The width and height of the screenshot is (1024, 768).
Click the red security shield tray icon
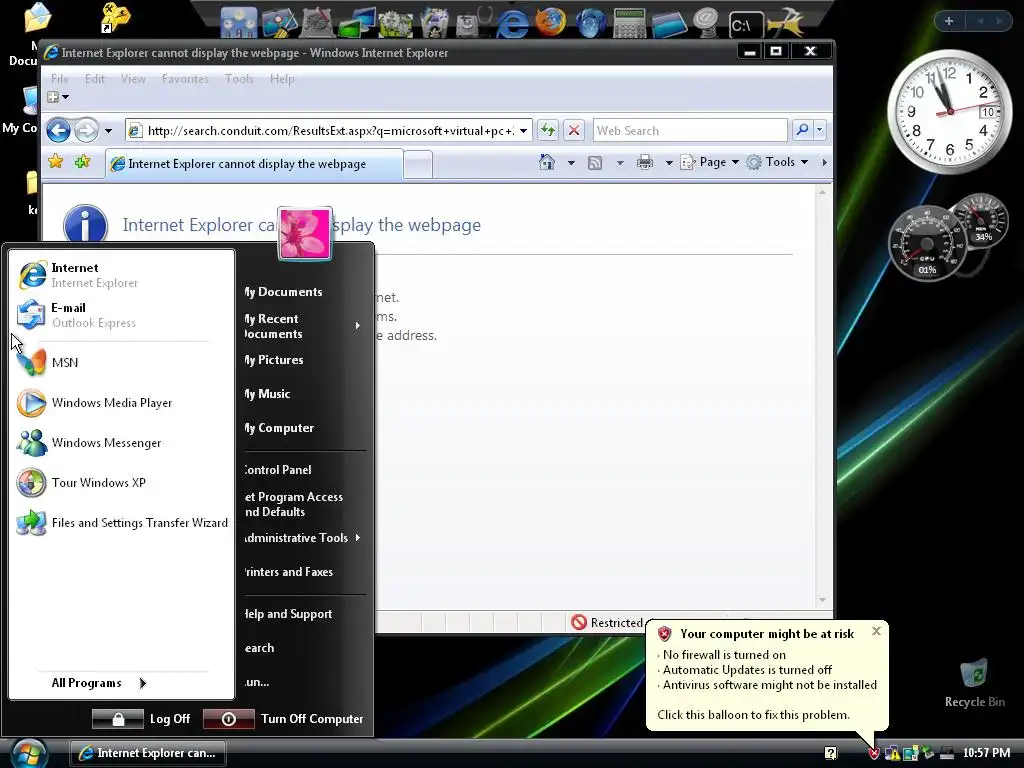click(874, 753)
